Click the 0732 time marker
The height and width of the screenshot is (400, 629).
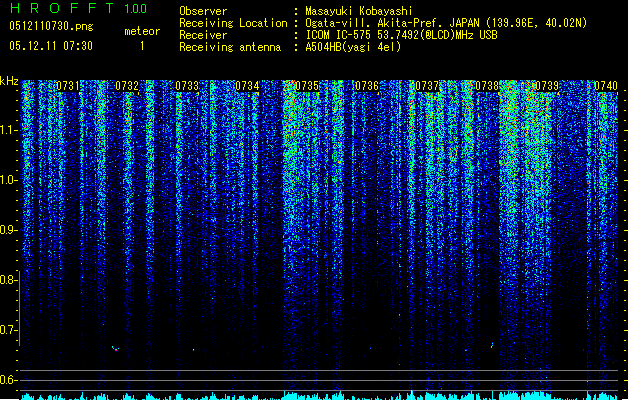(127, 86)
